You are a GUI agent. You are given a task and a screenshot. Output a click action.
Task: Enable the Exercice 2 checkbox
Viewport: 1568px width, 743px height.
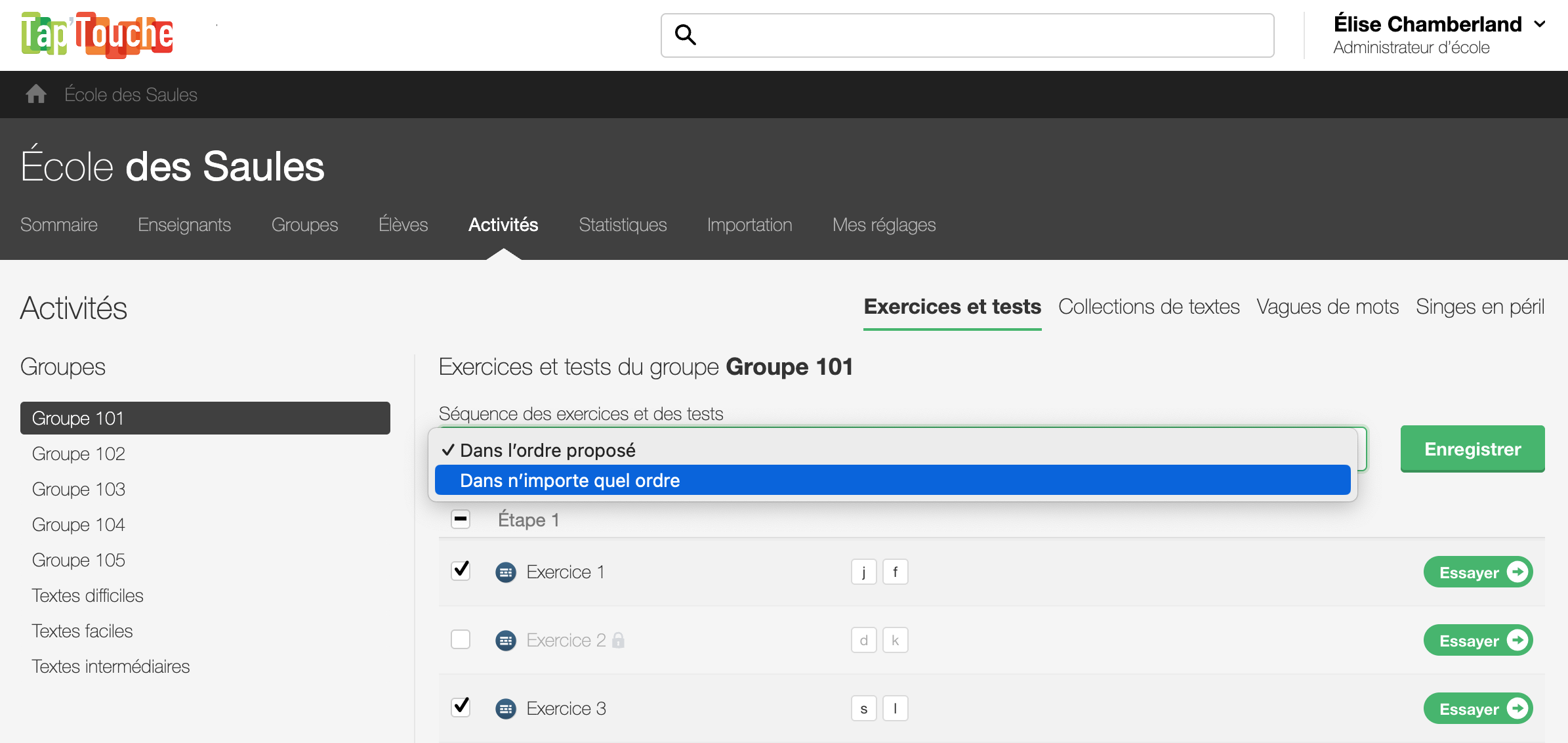tap(461, 639)
